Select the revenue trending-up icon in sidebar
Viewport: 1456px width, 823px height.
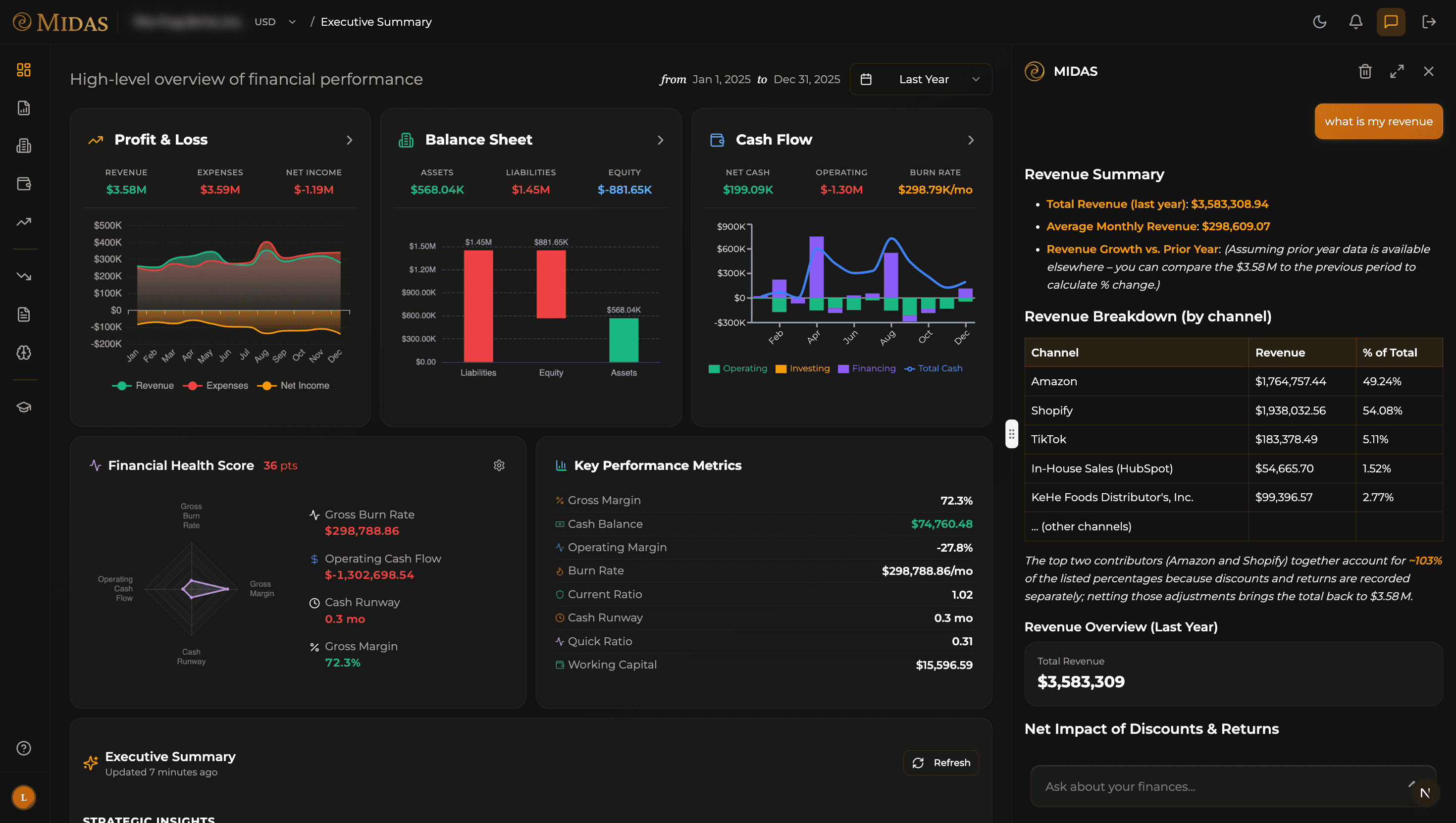[24, 221]
